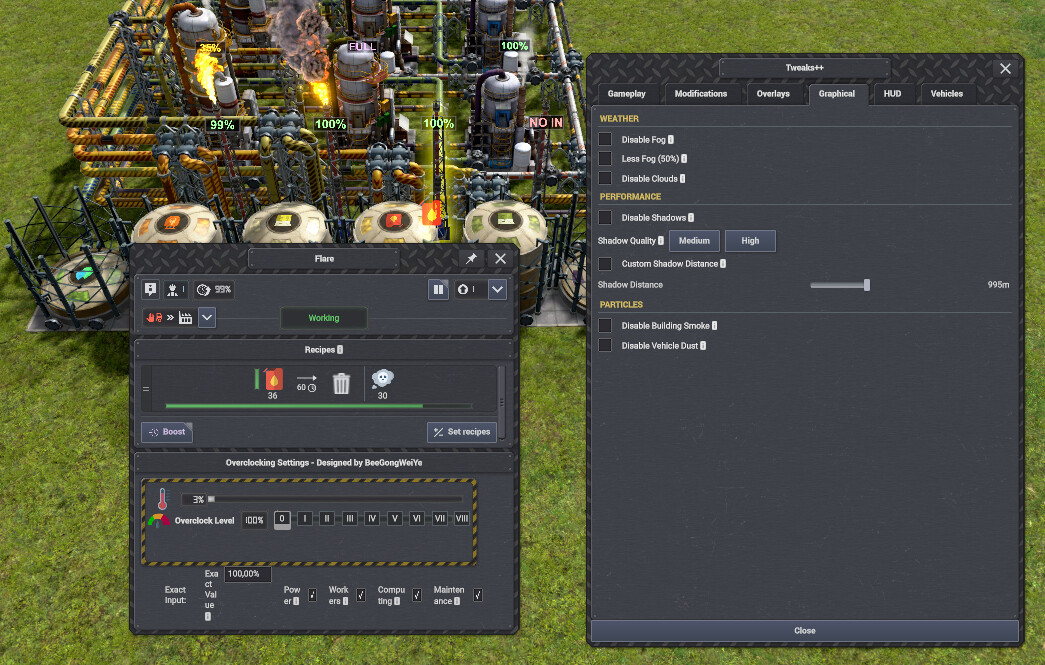Click the flame flare marker icon on the map
The width and height of the screenshot is (1045, 665).
pyautogui.click(x=431, y=213)
